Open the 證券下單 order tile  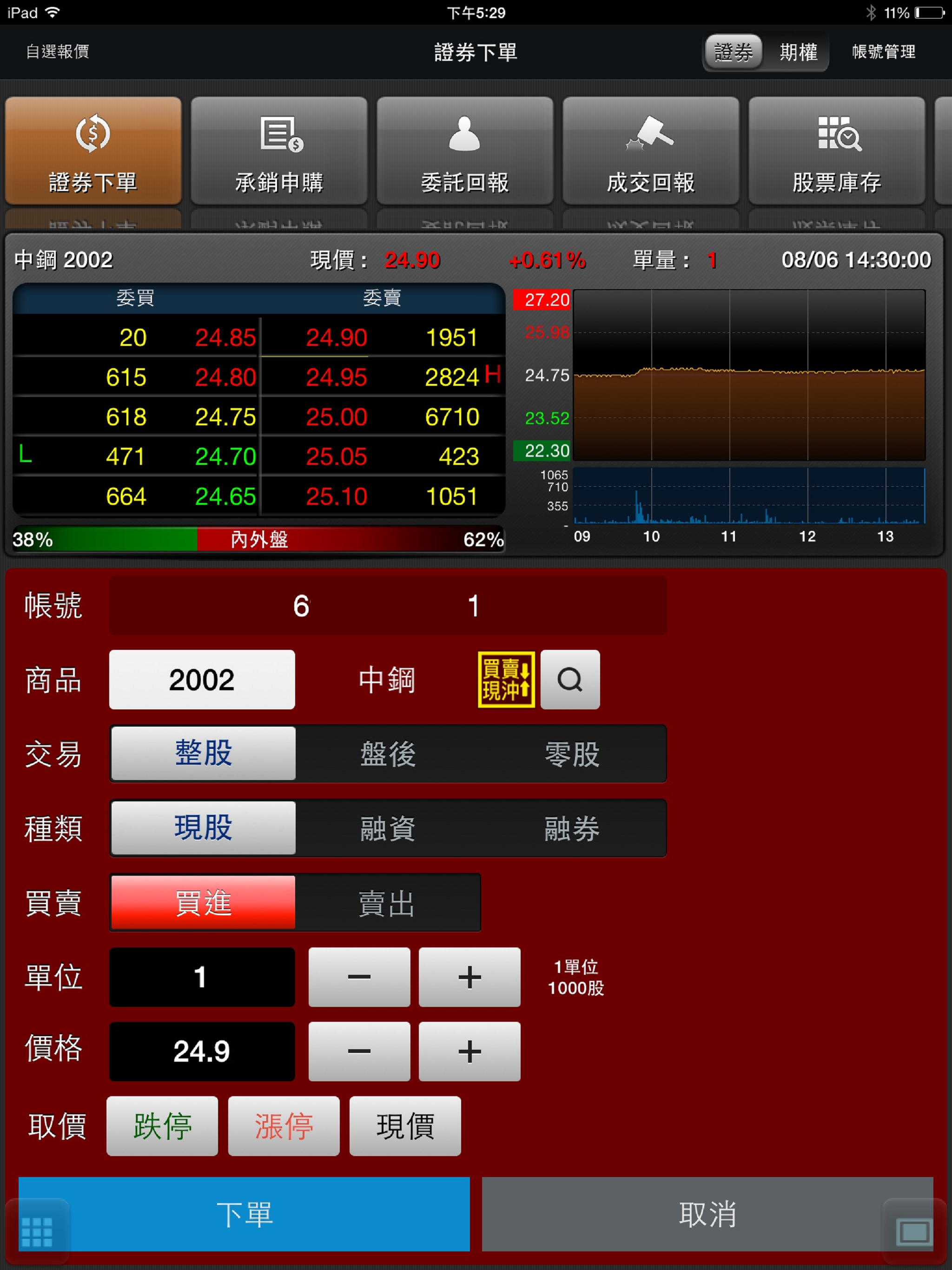pyautogui.click(x=93, y=151)
